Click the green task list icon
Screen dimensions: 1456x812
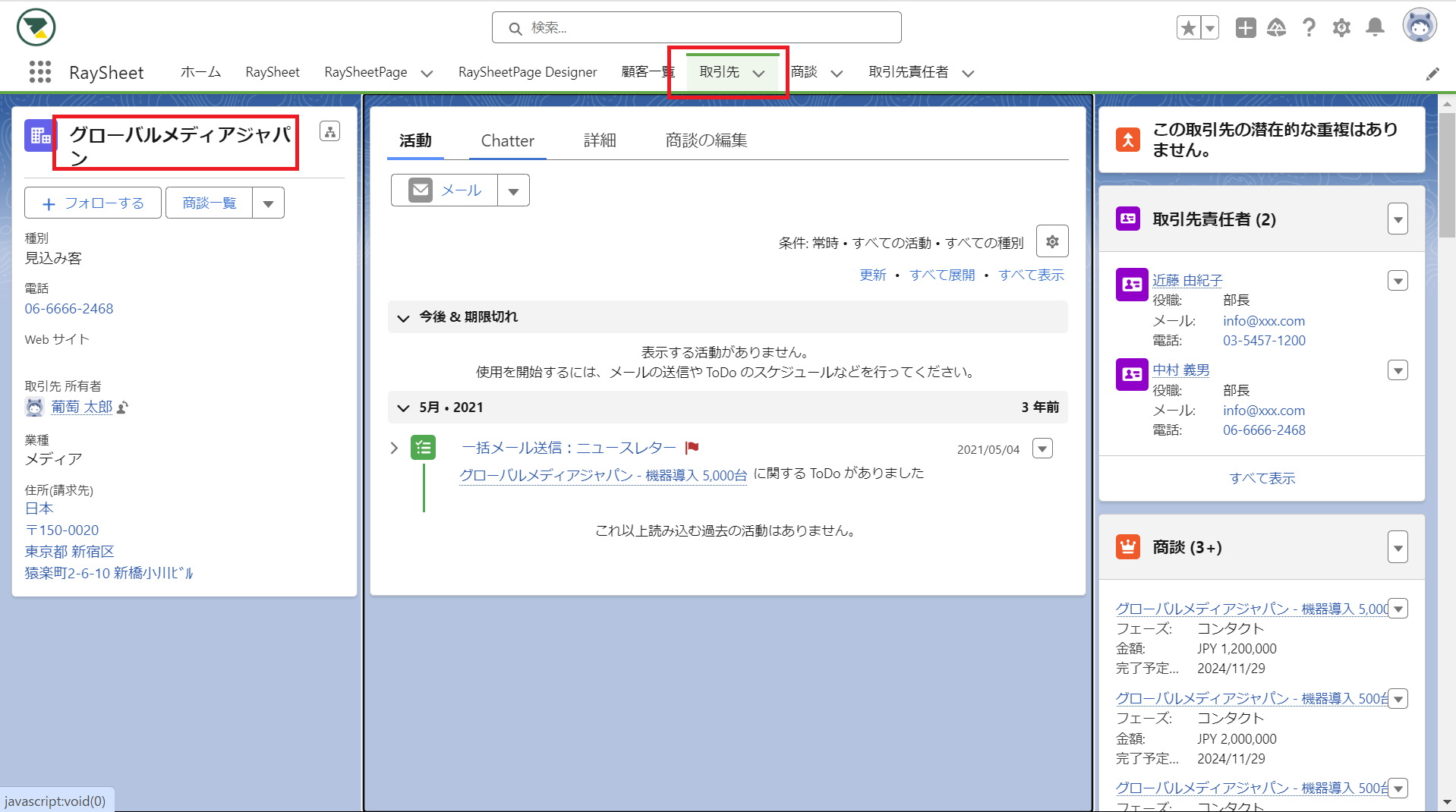[423, 448]
